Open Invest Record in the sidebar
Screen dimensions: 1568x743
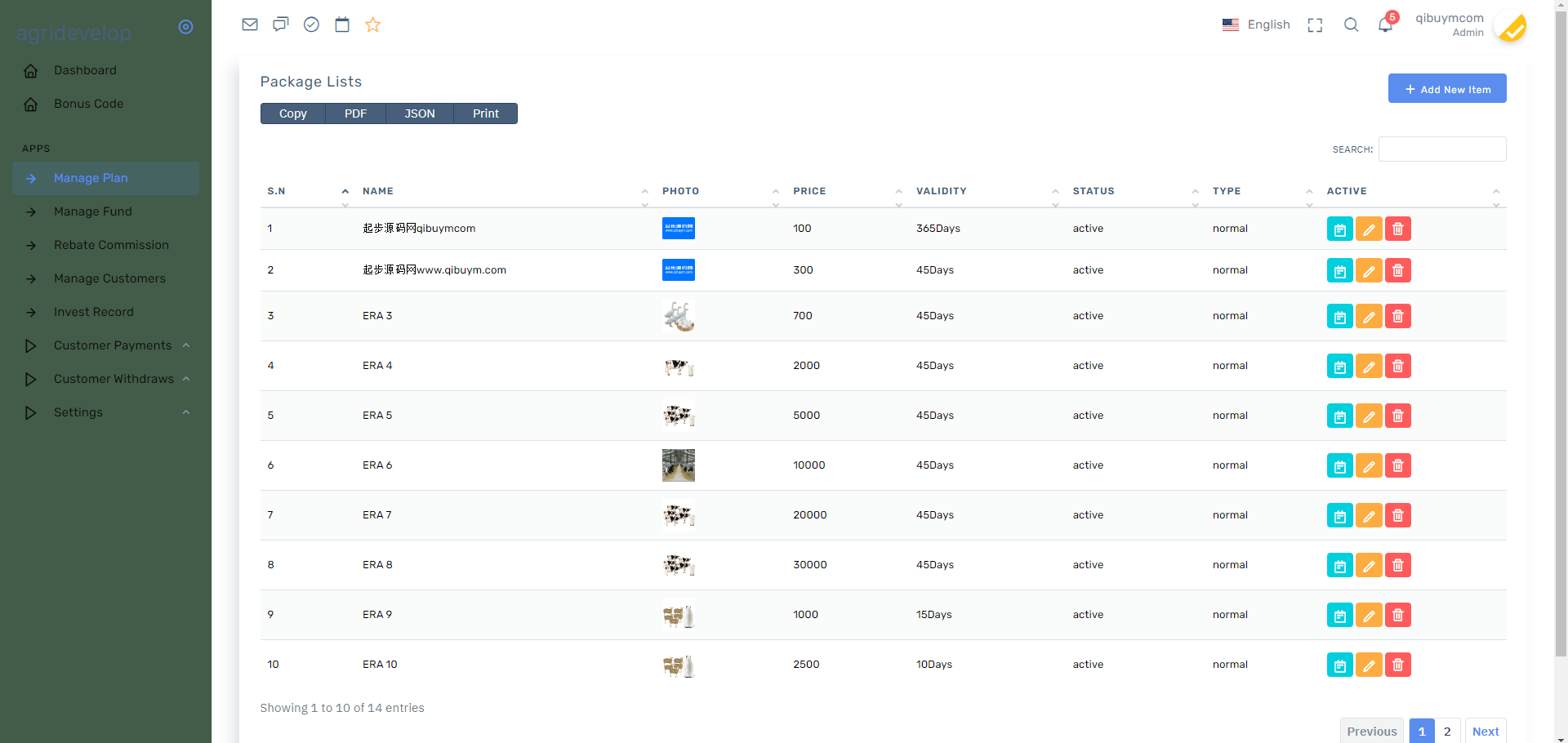(x=106, y=312)
